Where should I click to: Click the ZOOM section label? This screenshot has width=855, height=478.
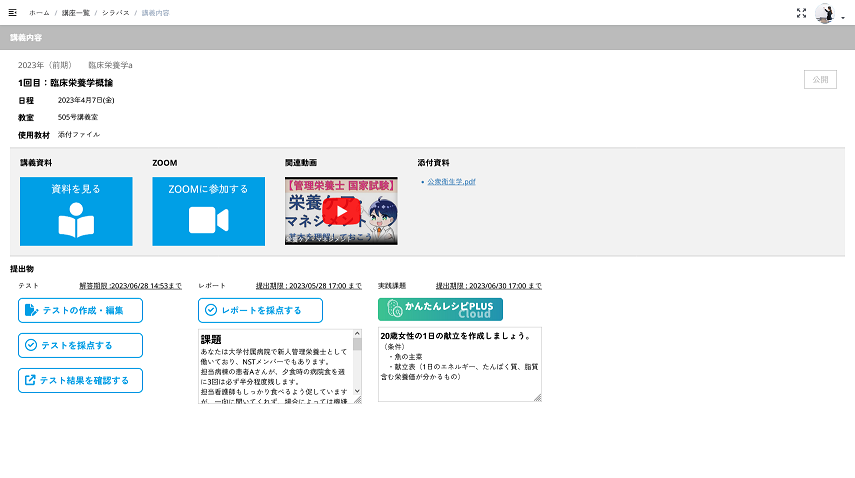point(165,163)
